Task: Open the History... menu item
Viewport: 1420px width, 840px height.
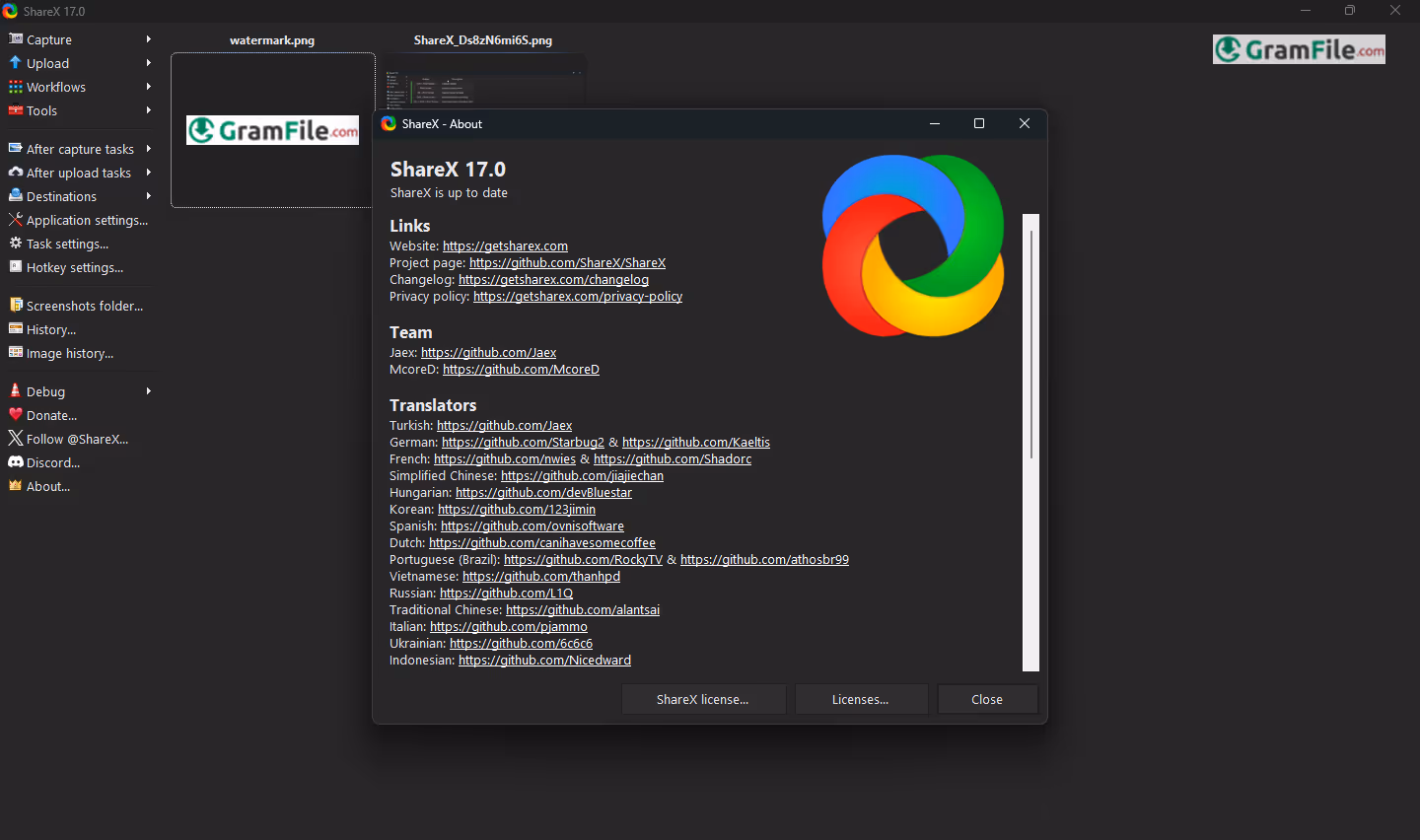Action: 79,329
